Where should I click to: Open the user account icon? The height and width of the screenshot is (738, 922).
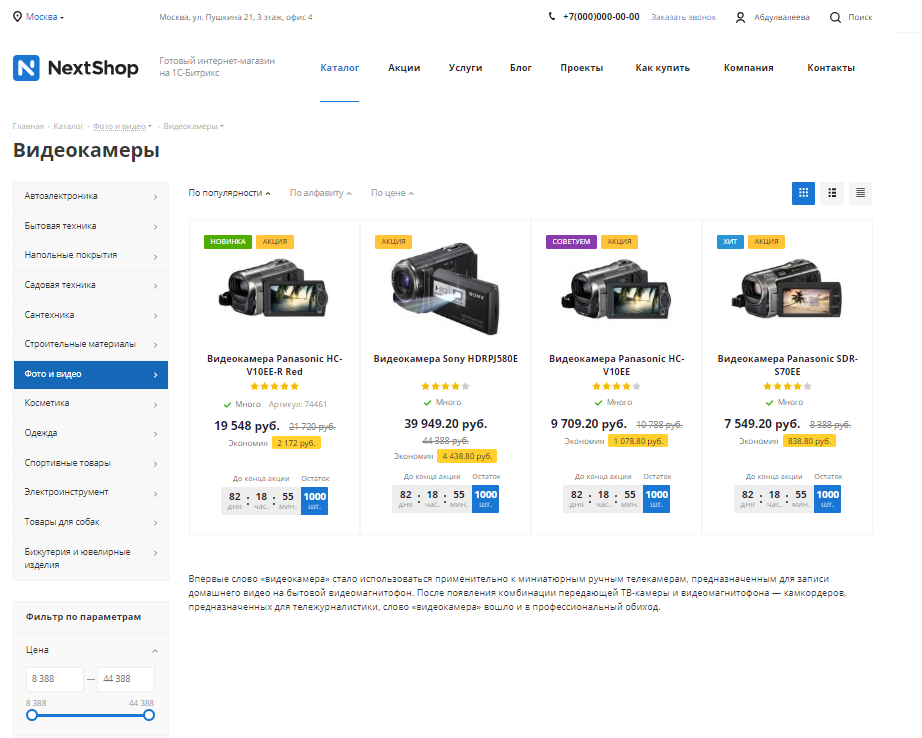(740, 18)
